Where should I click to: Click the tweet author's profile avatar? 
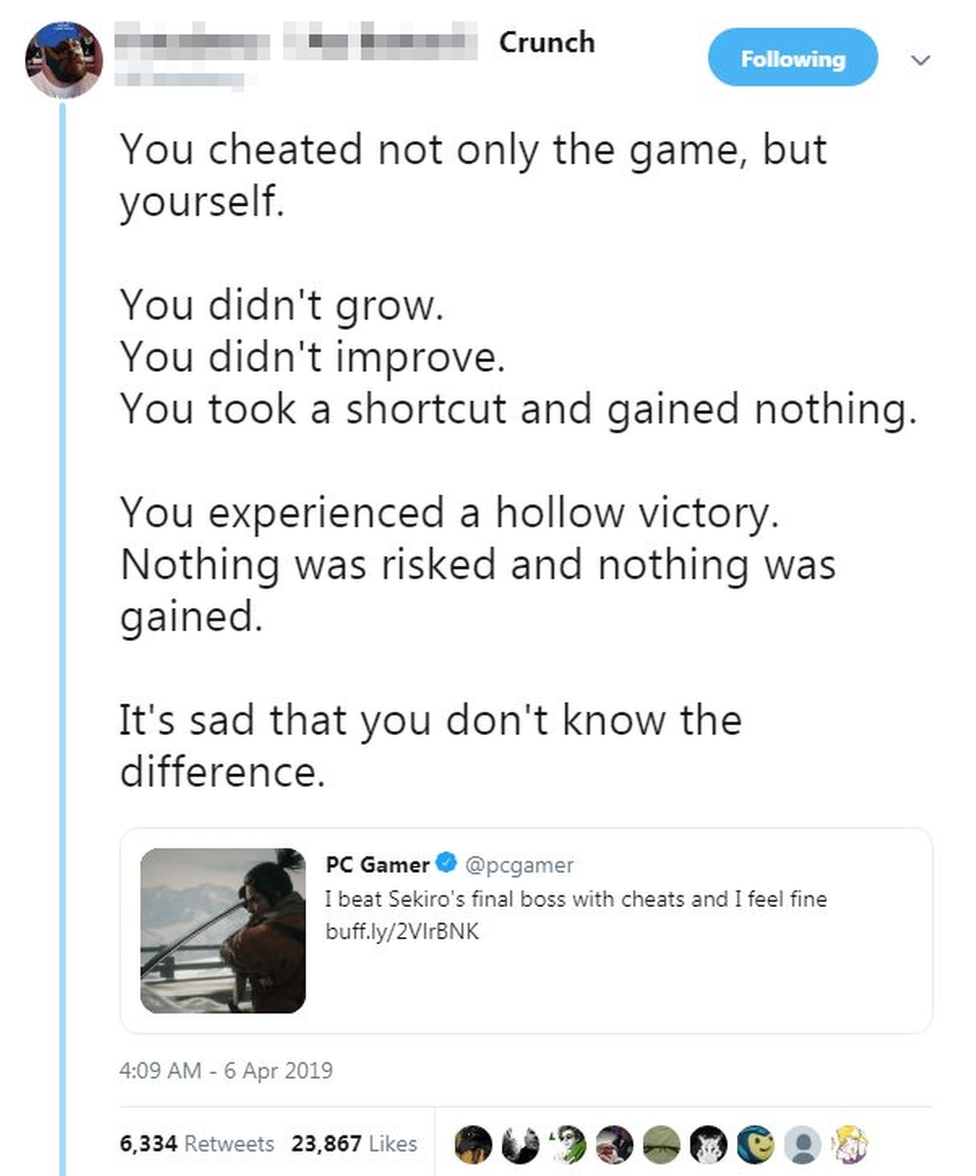pos(64,59)
